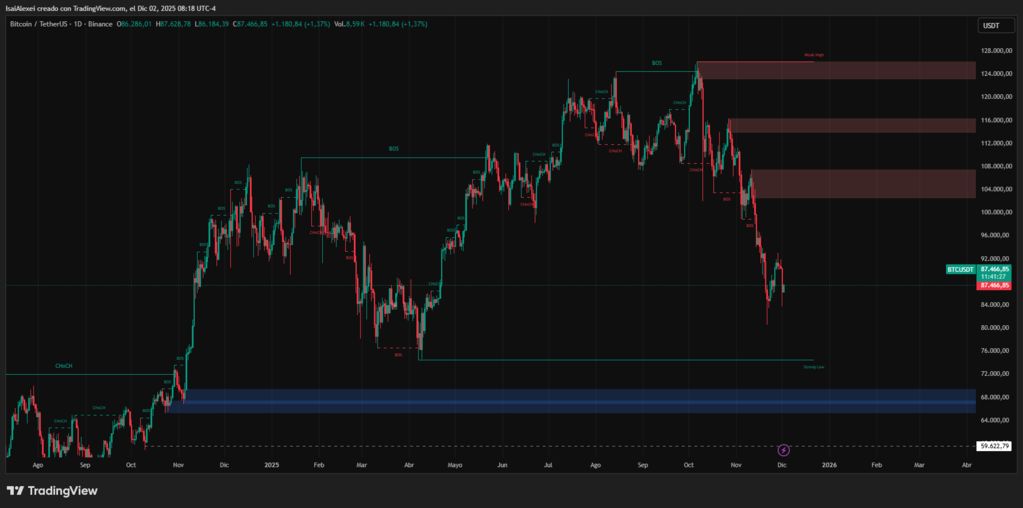The width and height of the screenshot is (1023, 508).
Task: Click the BOS label above the October peak
Action: pos(656,63)
